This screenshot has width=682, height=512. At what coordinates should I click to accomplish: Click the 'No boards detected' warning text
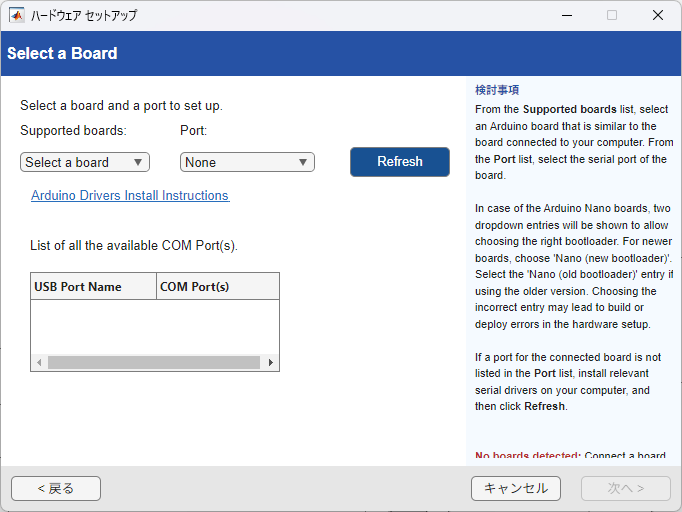(x=528, y=456)
